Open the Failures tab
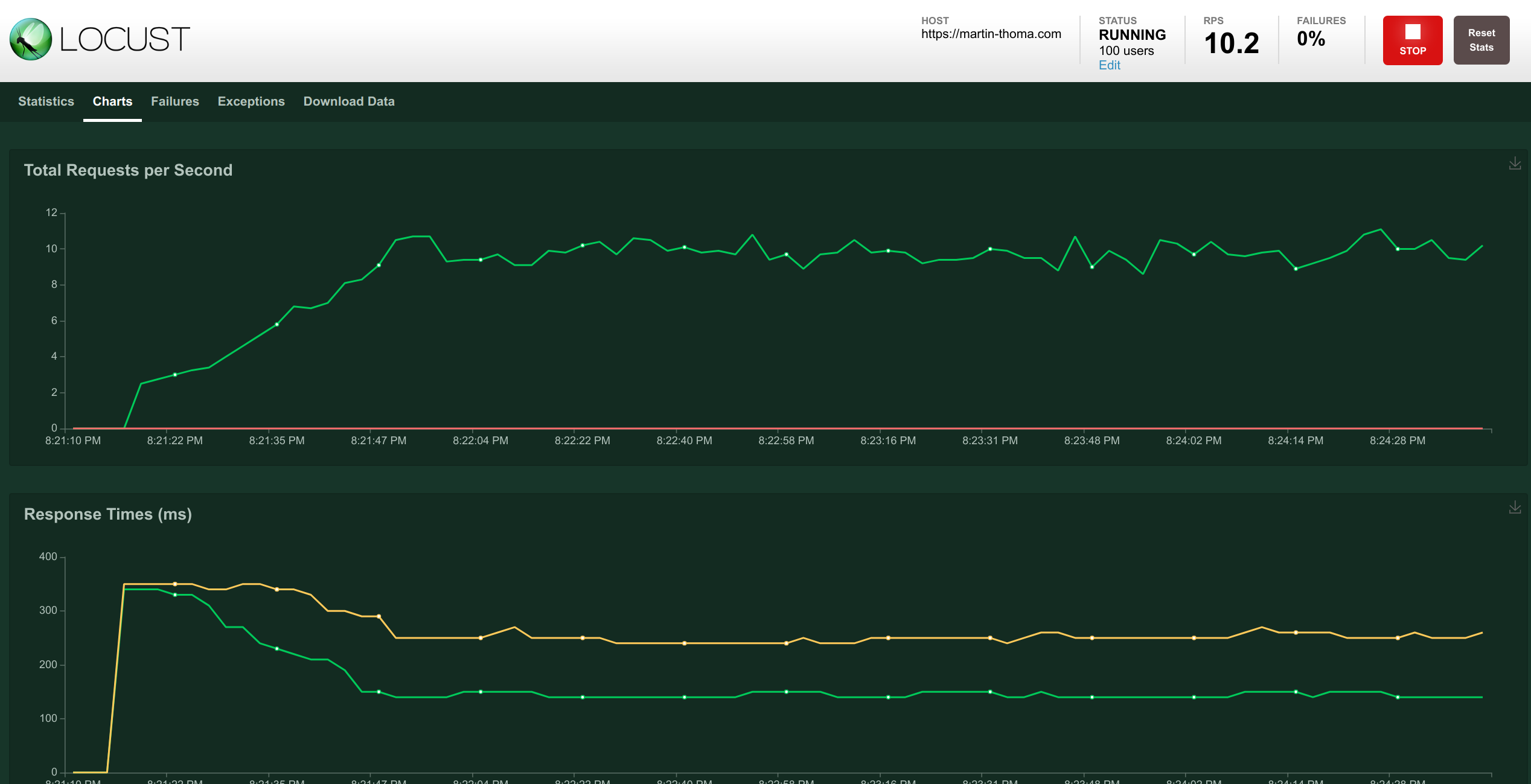Viewport: 1531px width, 784px height. pos(174,101)
